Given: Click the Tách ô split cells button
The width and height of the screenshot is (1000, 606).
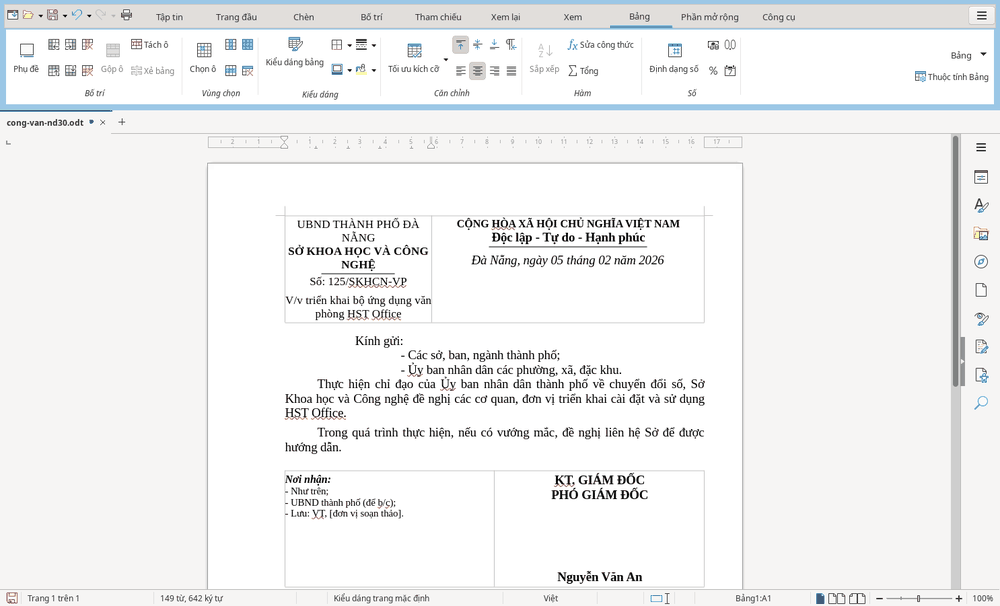Looking at the screenshot, I should click(150, 44).
